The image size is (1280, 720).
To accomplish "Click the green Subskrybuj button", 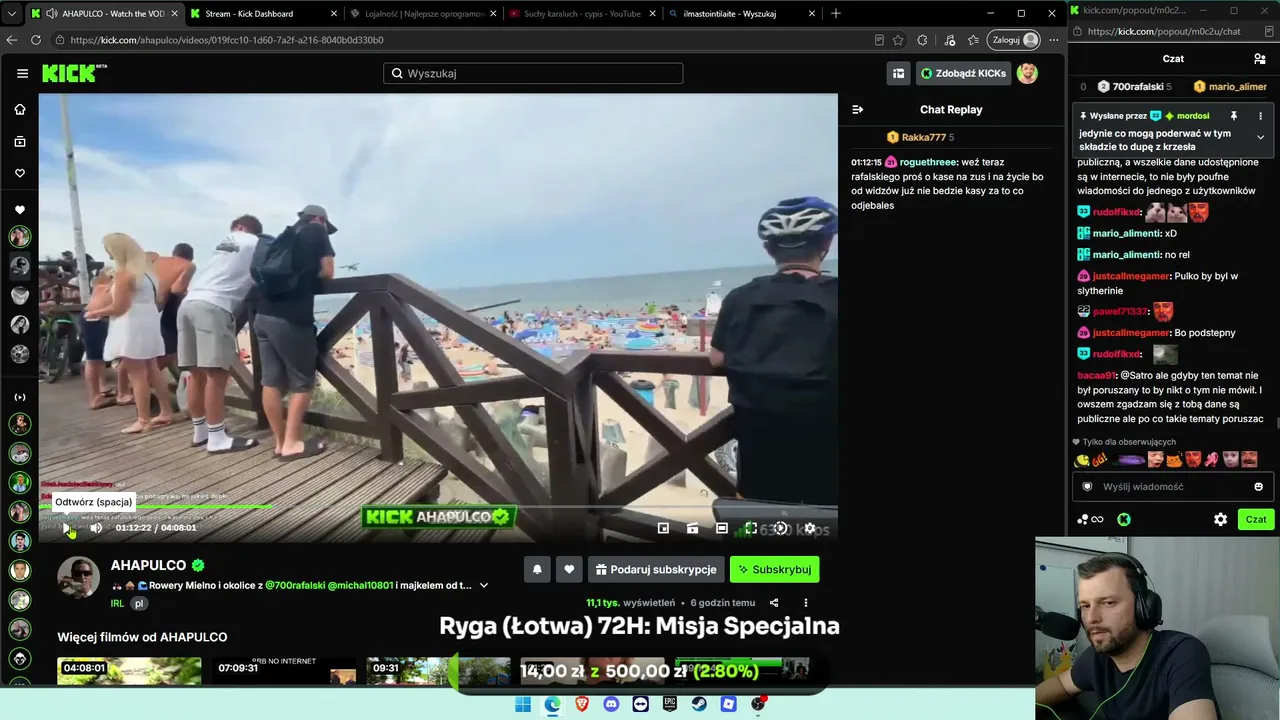I will 774,569.
